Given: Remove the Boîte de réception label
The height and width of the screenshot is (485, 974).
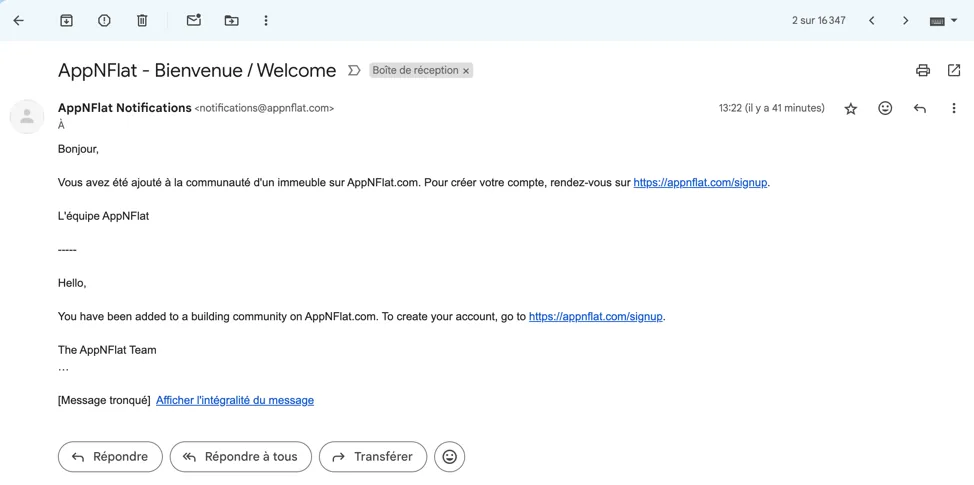Looking at the screenshot, I should [466, 71].
